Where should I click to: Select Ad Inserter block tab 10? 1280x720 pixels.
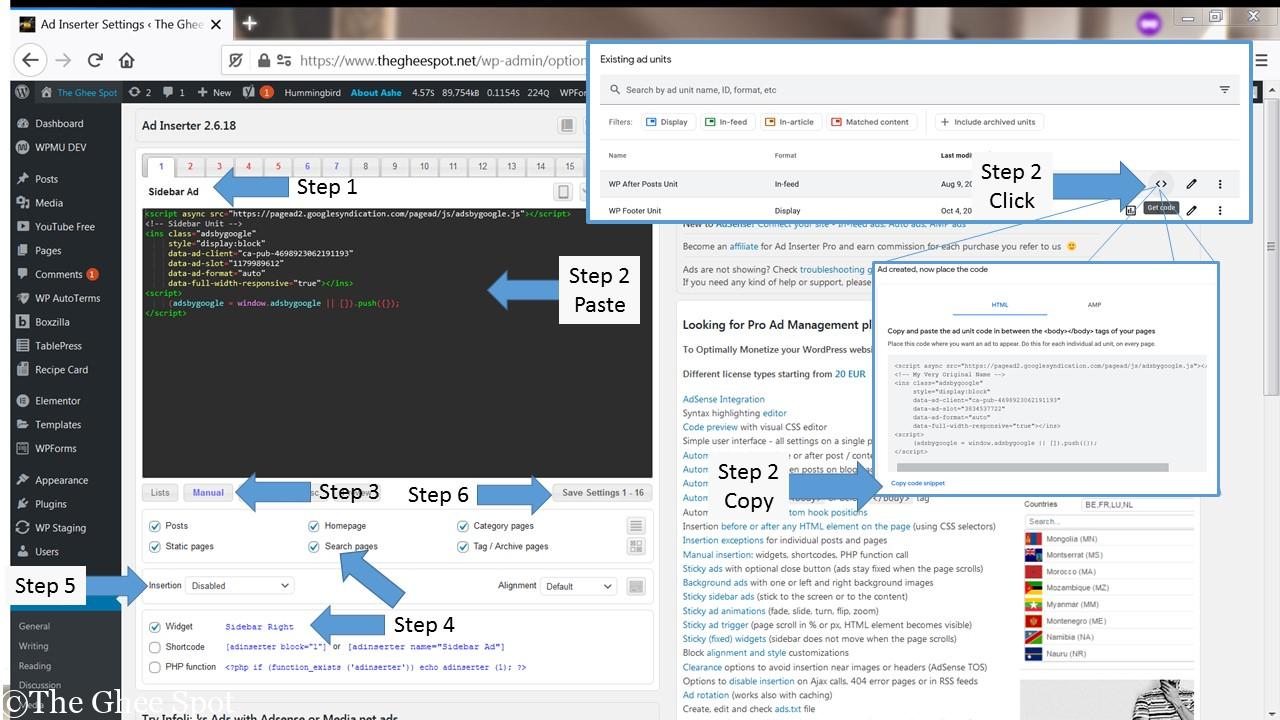pyautogui.click(x=424, y=166)
